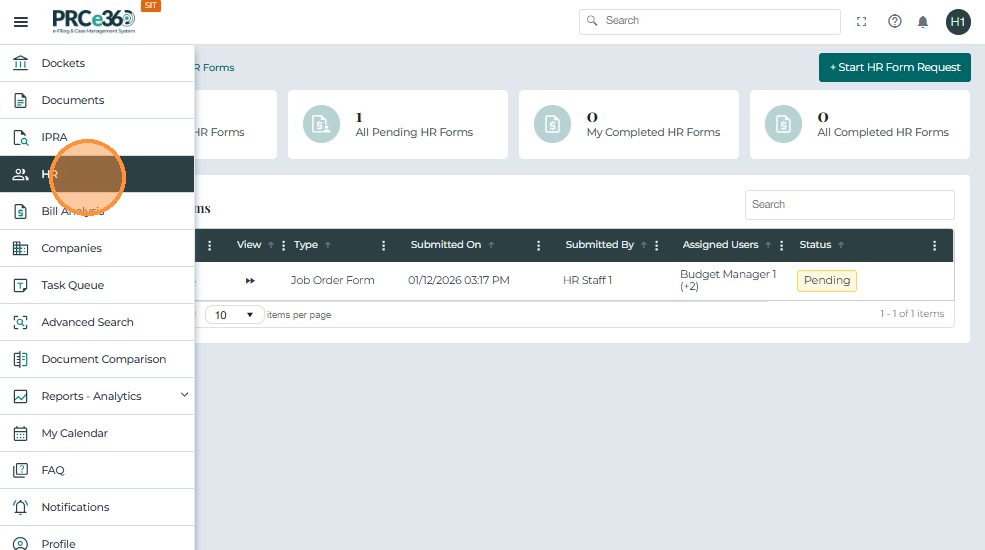Click the HR Forms breadcrumb link
The height and width of the screenshot is (550, 985).
click(x=214, y=67)
